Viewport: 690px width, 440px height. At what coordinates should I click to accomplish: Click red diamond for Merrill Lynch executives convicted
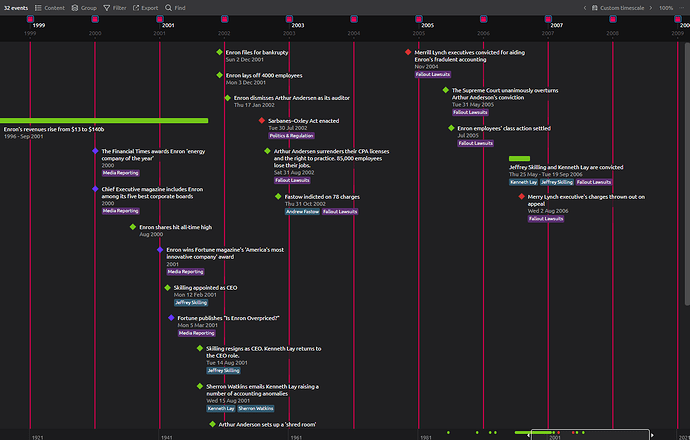pos(408,52)
